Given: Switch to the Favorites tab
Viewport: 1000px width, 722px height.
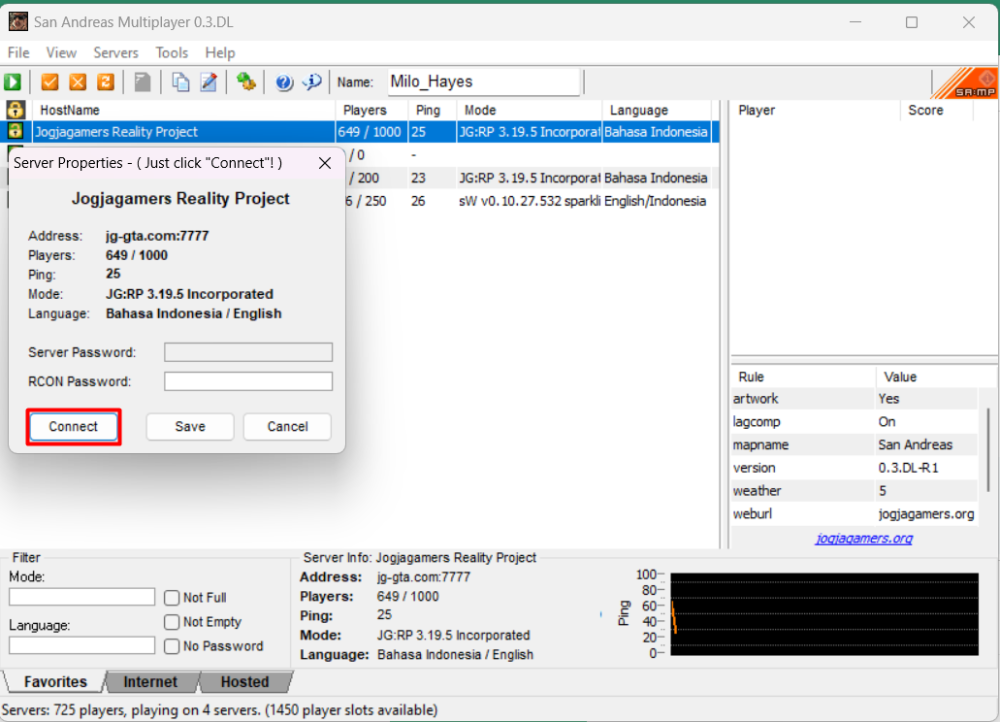Looking at the screenshot, I should pos(55,682).
